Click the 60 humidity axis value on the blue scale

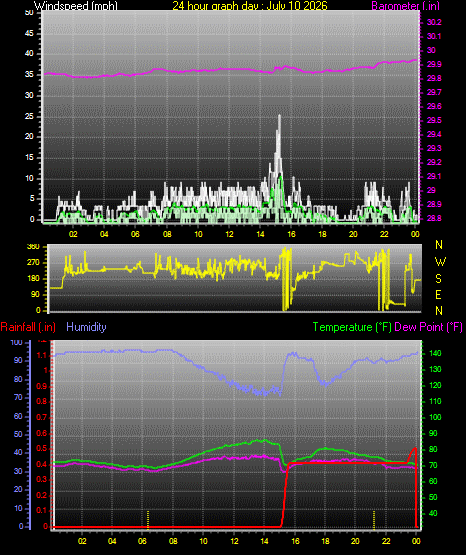pos(18,416)
